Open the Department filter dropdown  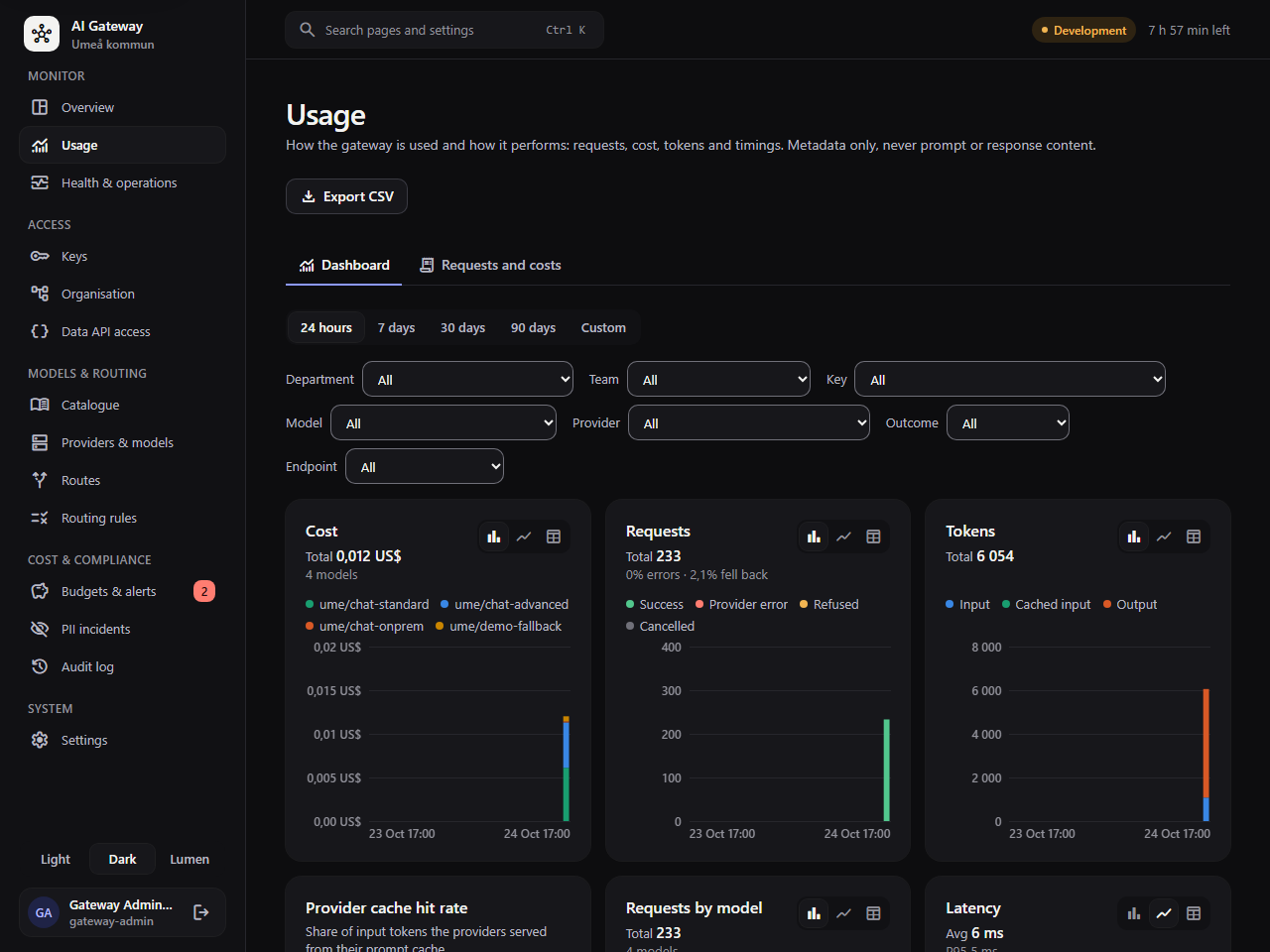(x=468, y=379)
